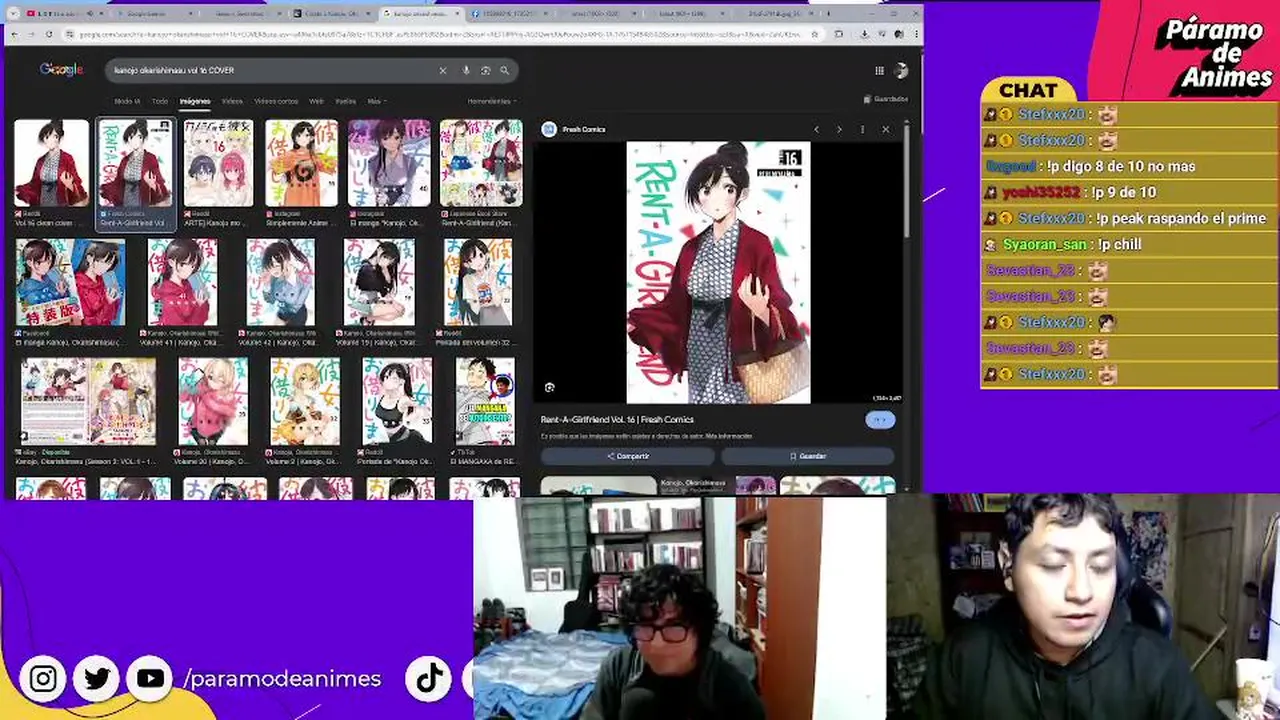
Task: Switch to the Todo search tab
Action: 160,101
